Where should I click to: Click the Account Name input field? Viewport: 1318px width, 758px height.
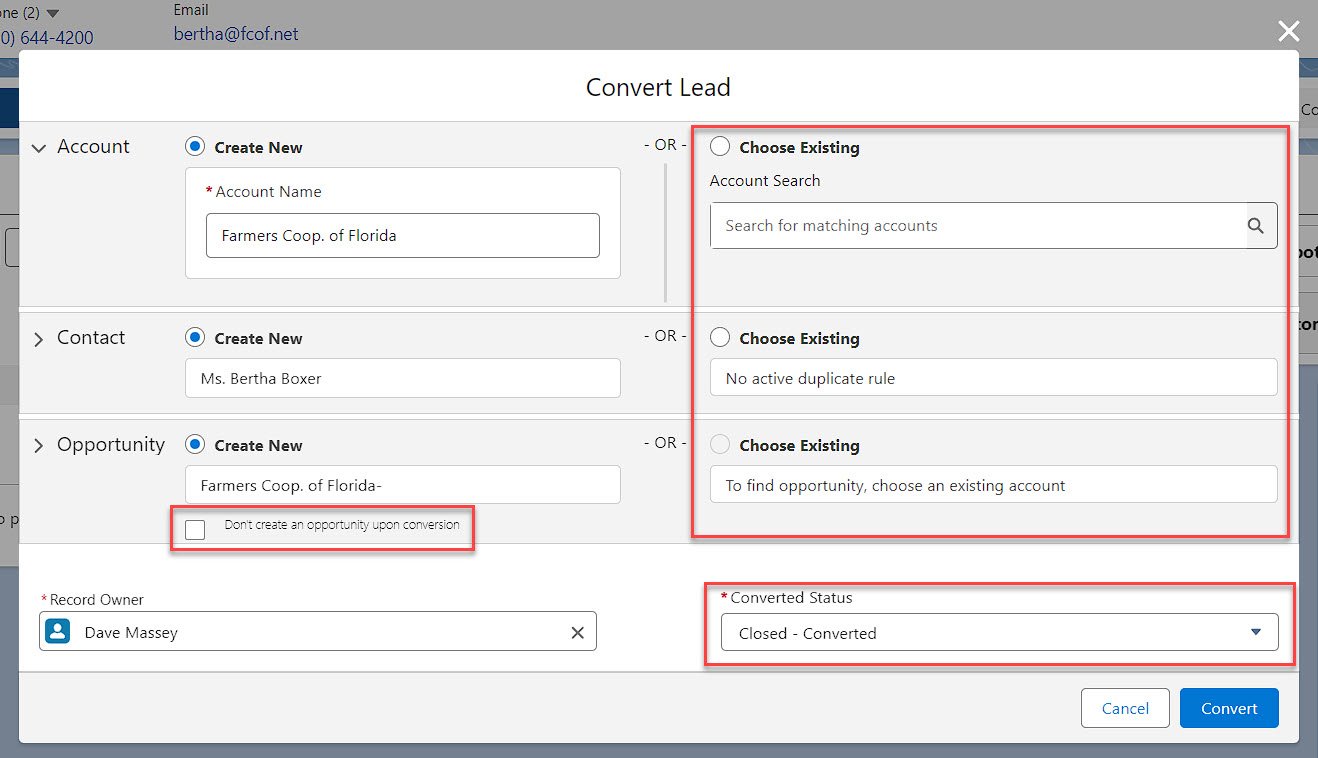[x=403, y=236]
